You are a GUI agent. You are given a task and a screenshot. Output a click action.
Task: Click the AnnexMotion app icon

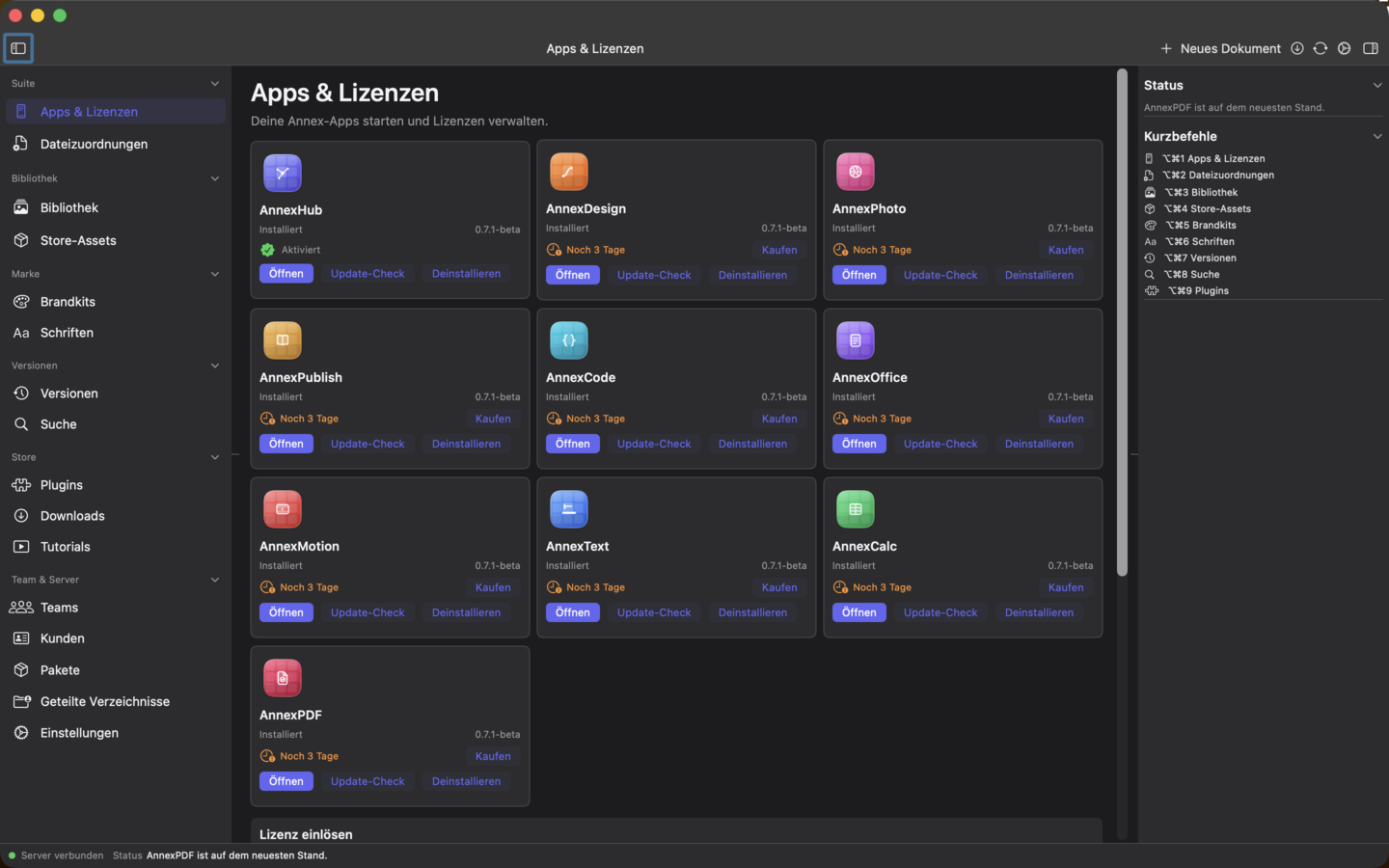(x=283, y=509)
